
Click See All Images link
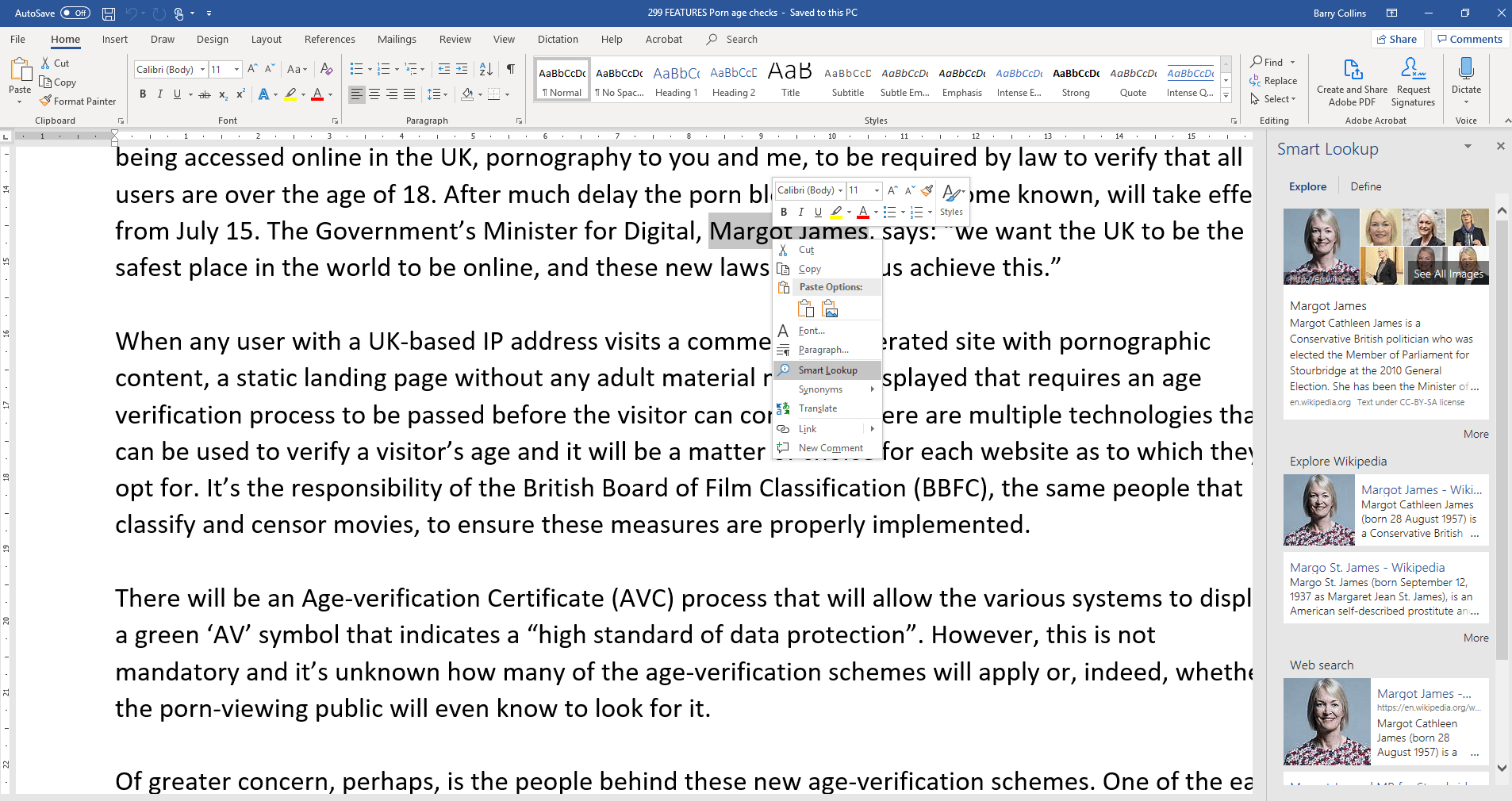[1449, 274]
